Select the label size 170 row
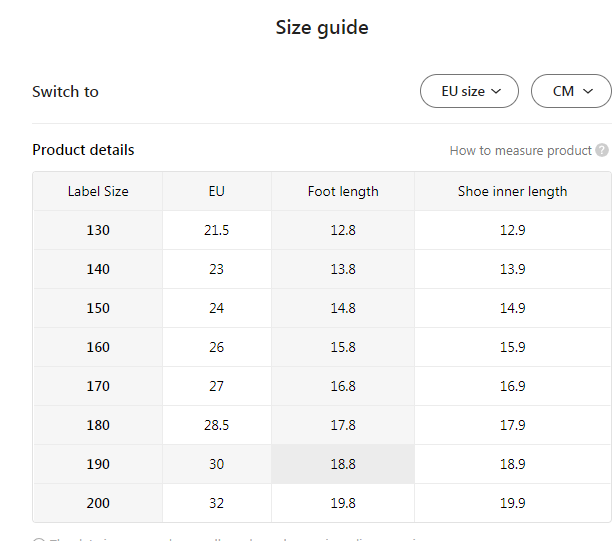This screenshot has height=541, width=616. (x=98, y=386)
